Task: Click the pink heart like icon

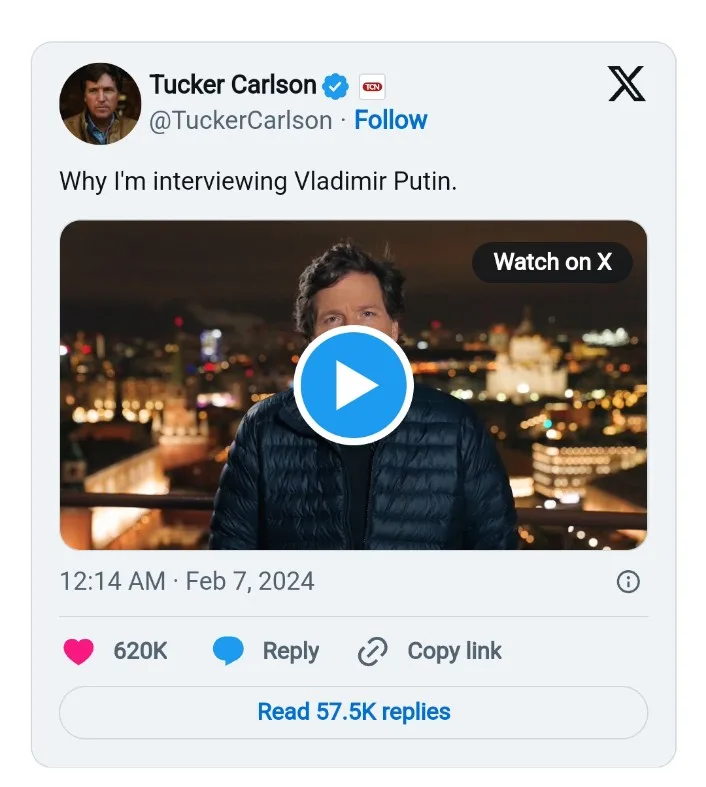Action: pos(78,652)
